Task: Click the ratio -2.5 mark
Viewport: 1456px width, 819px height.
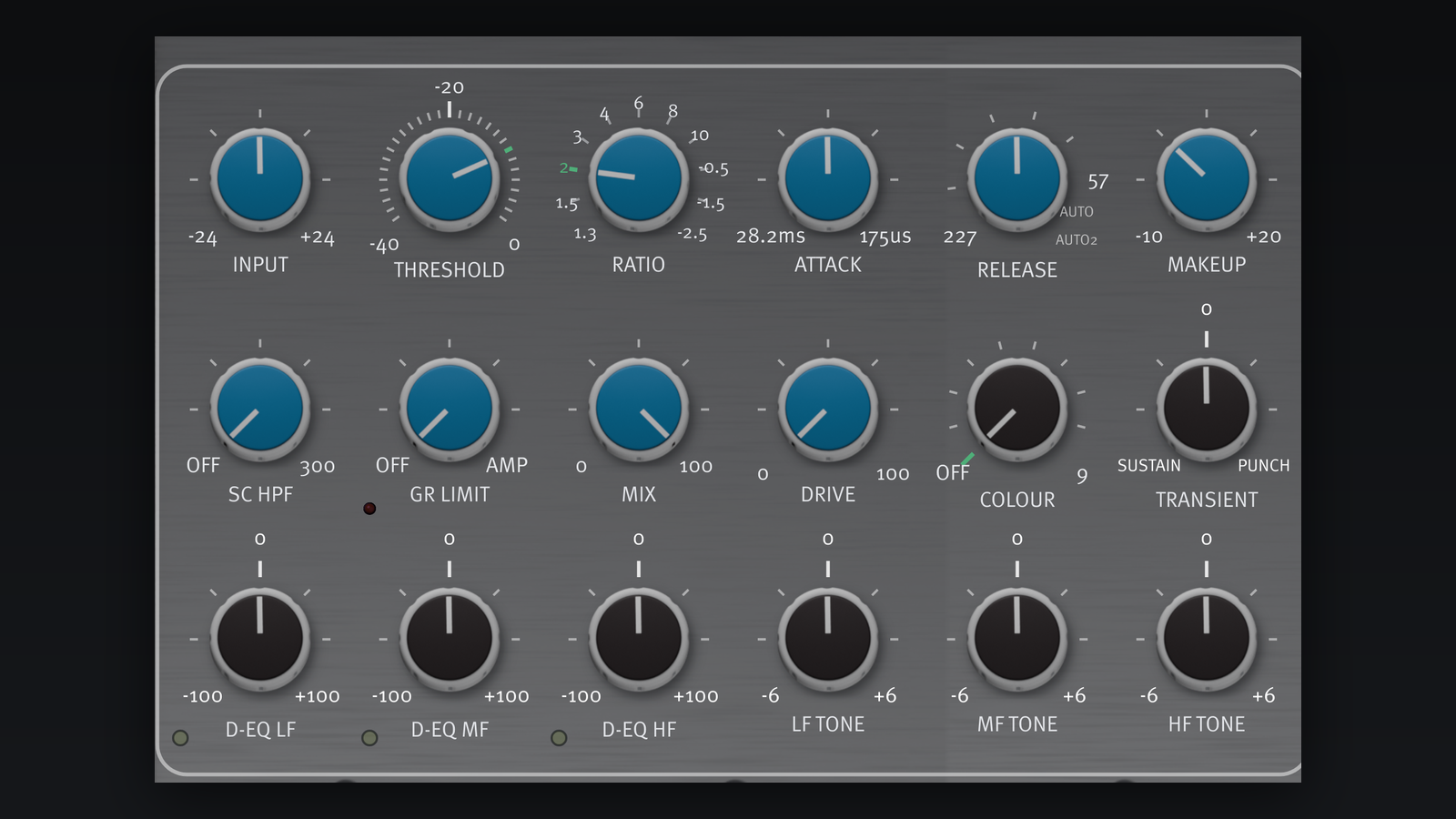Action: [693, 234]
